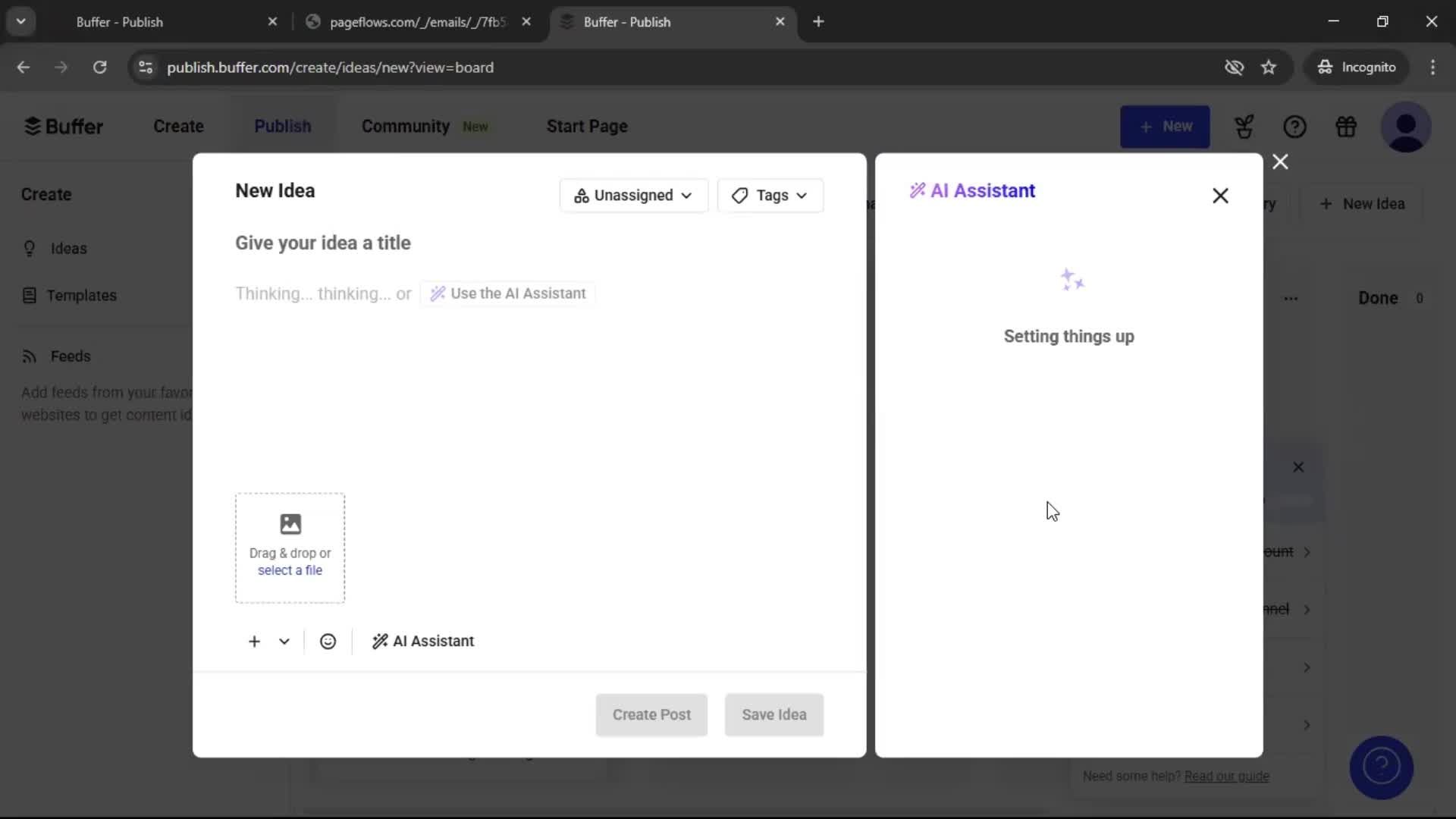Open the attachment options chevron next to plus

(284, 641)
